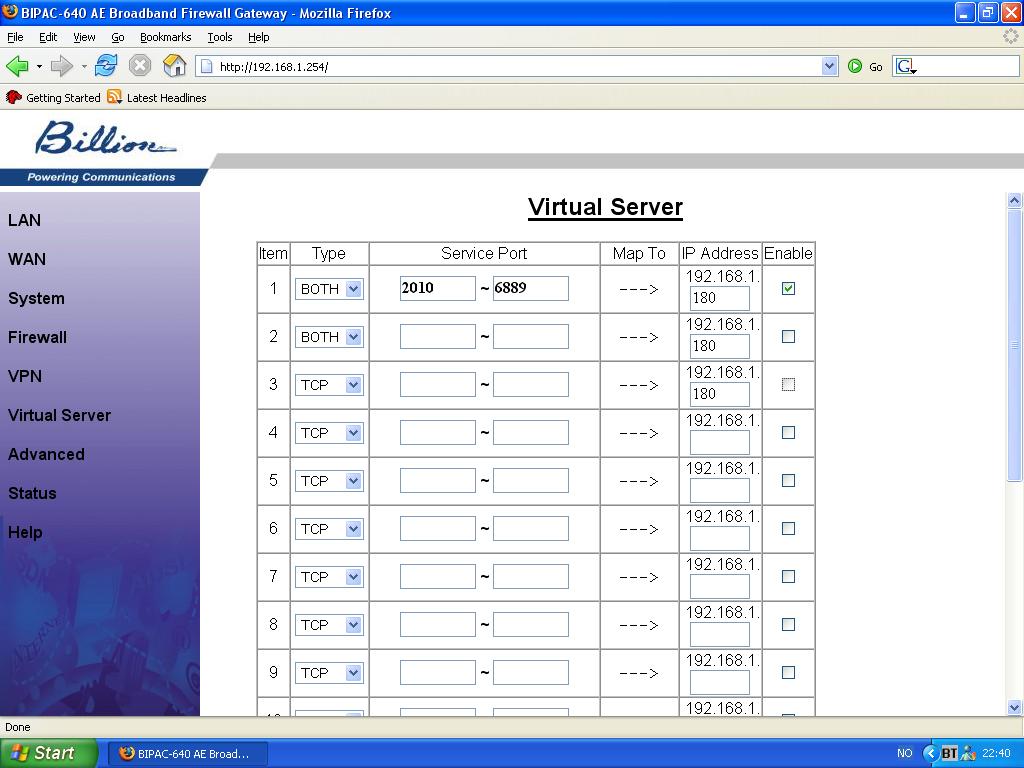Open the Forward history dropdown arrow

[x=84, y=67]
